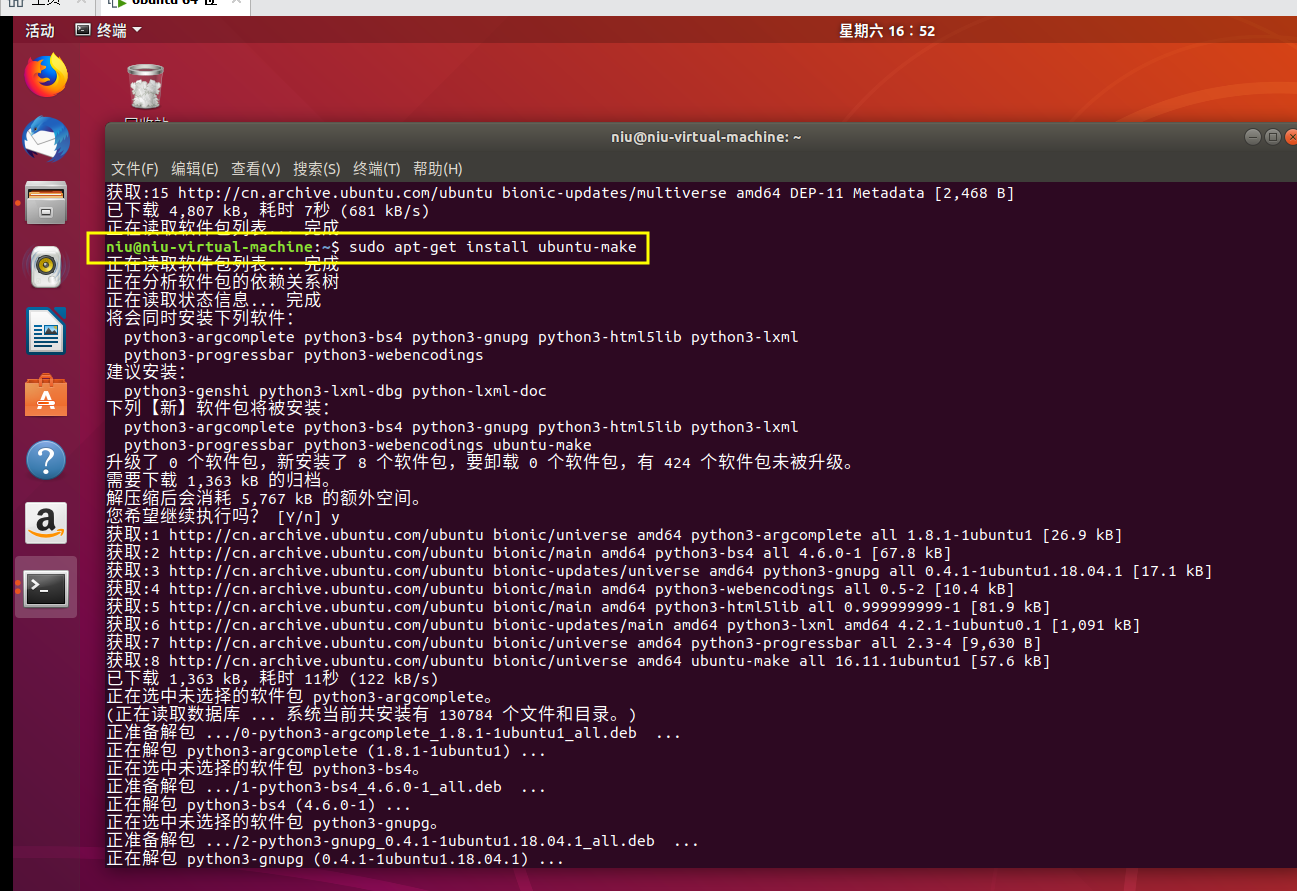Click the line 下列【新】软件包将被安装:
The image size is (1297, 891).
click(218, 409)
